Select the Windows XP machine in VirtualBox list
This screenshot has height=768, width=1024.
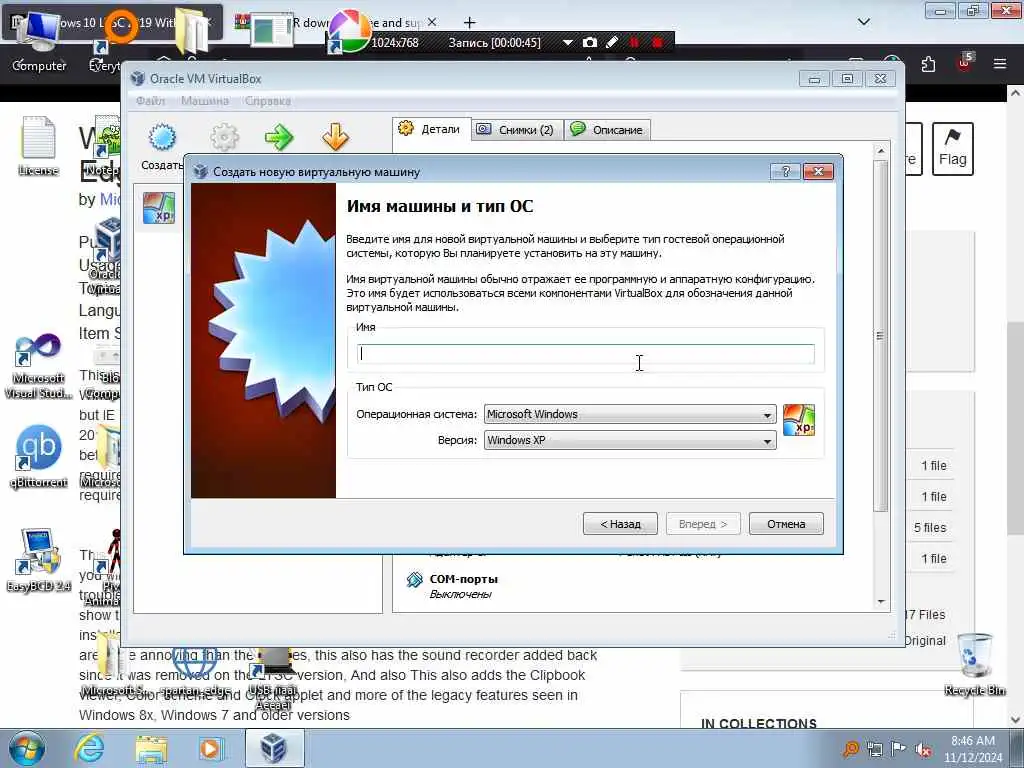coord(159,208)
